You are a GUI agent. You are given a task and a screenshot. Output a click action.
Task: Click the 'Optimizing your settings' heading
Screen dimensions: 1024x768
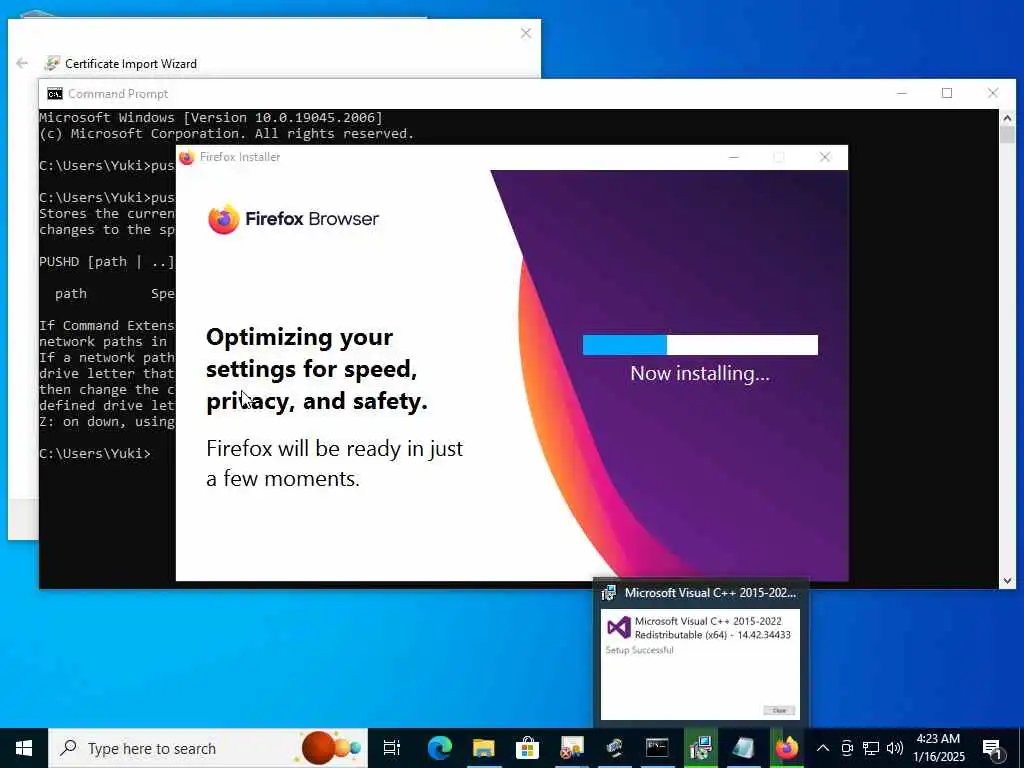point(317,369)
